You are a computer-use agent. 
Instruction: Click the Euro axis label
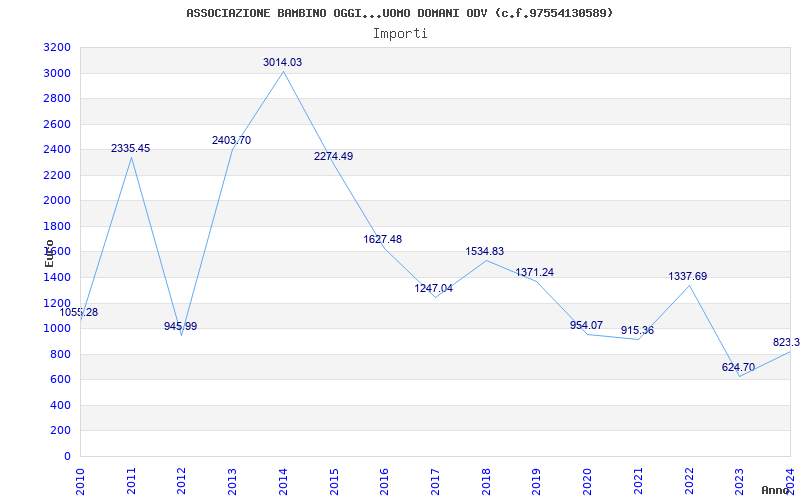click(49, 253)
